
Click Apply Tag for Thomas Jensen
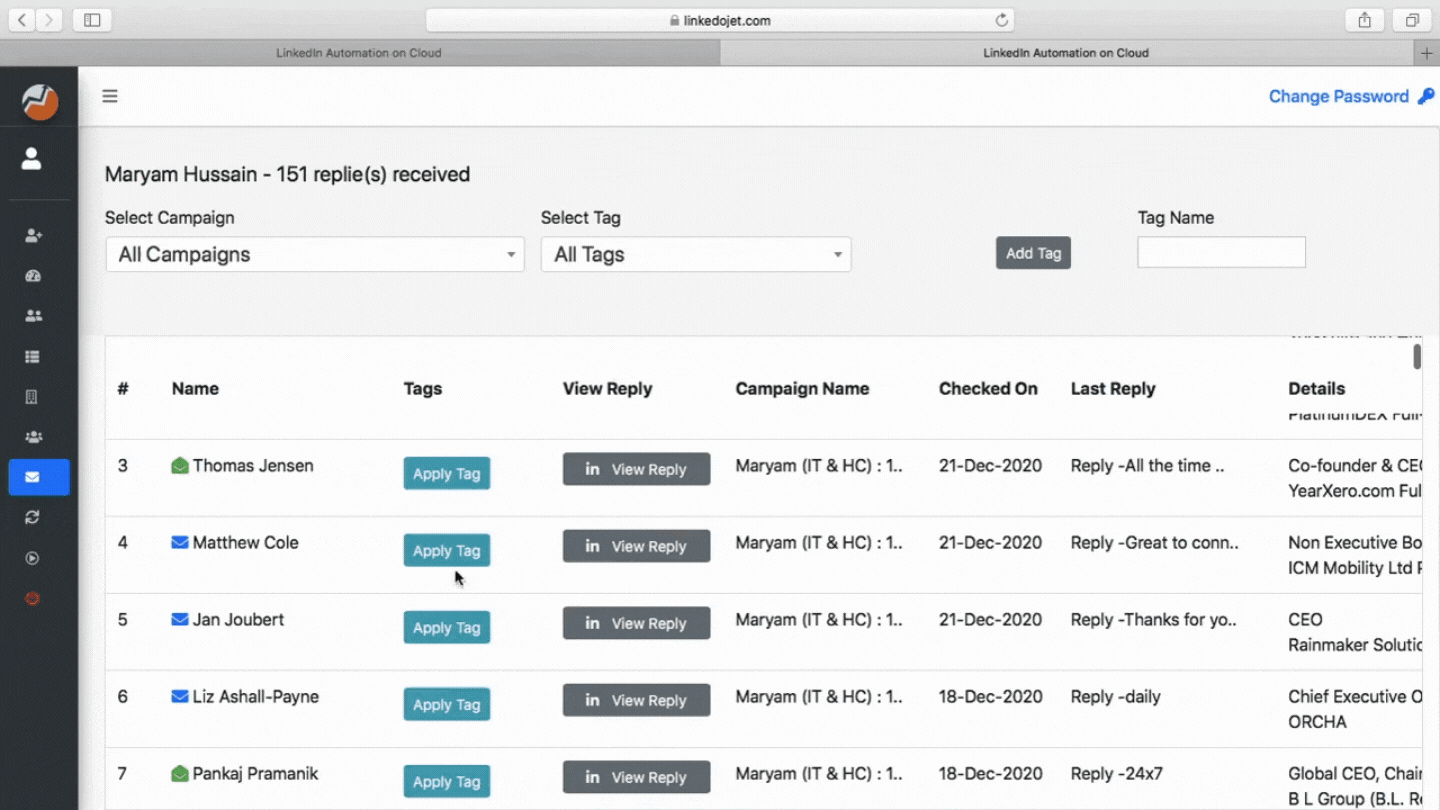click(447, 473)
